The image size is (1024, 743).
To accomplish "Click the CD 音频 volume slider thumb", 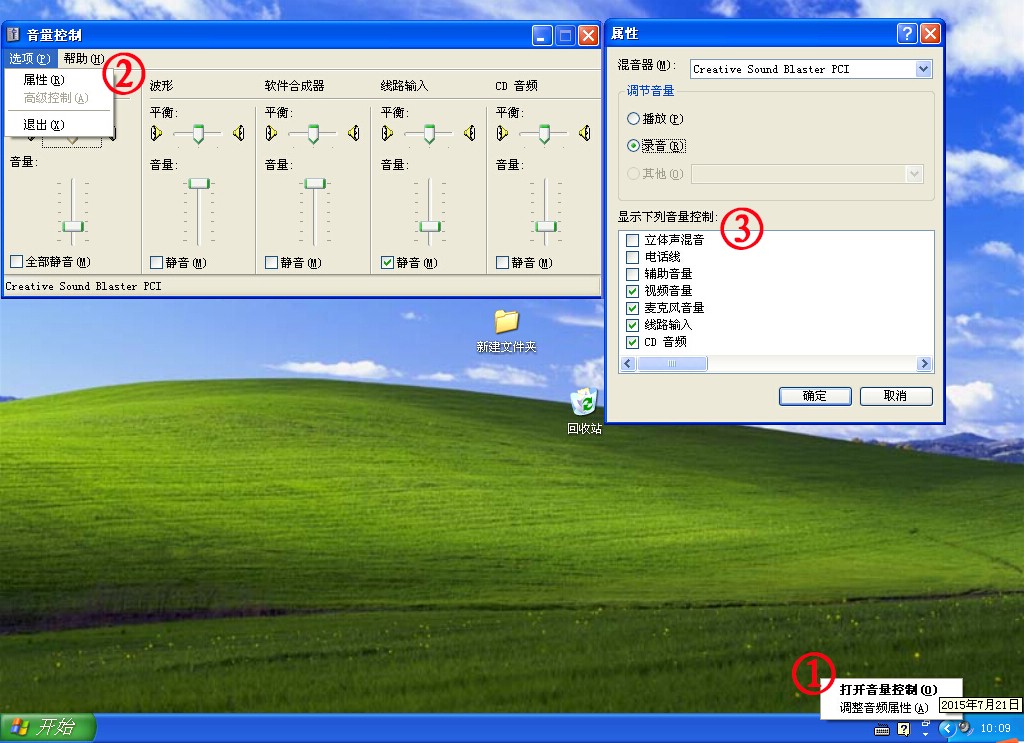I will point(545,227).
